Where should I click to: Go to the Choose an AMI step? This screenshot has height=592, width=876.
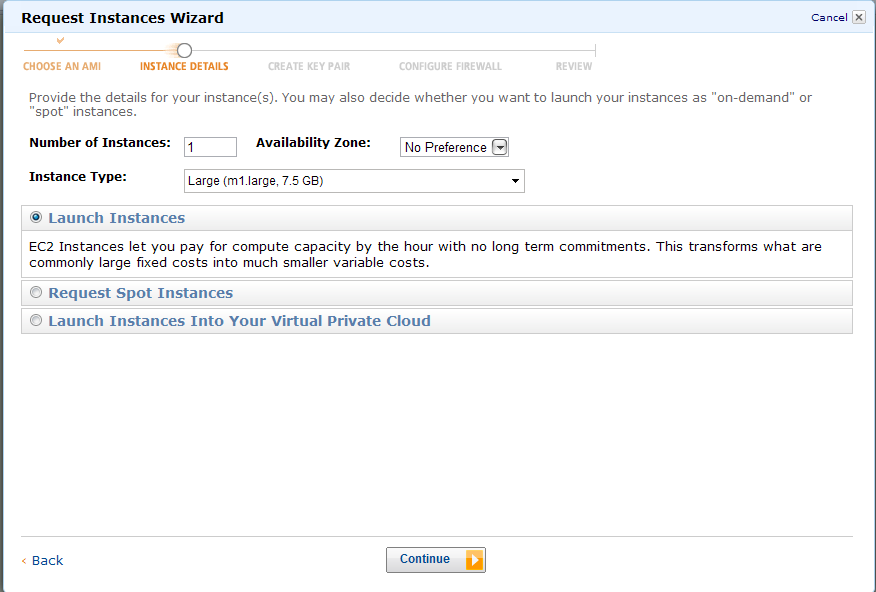point(62,67)
